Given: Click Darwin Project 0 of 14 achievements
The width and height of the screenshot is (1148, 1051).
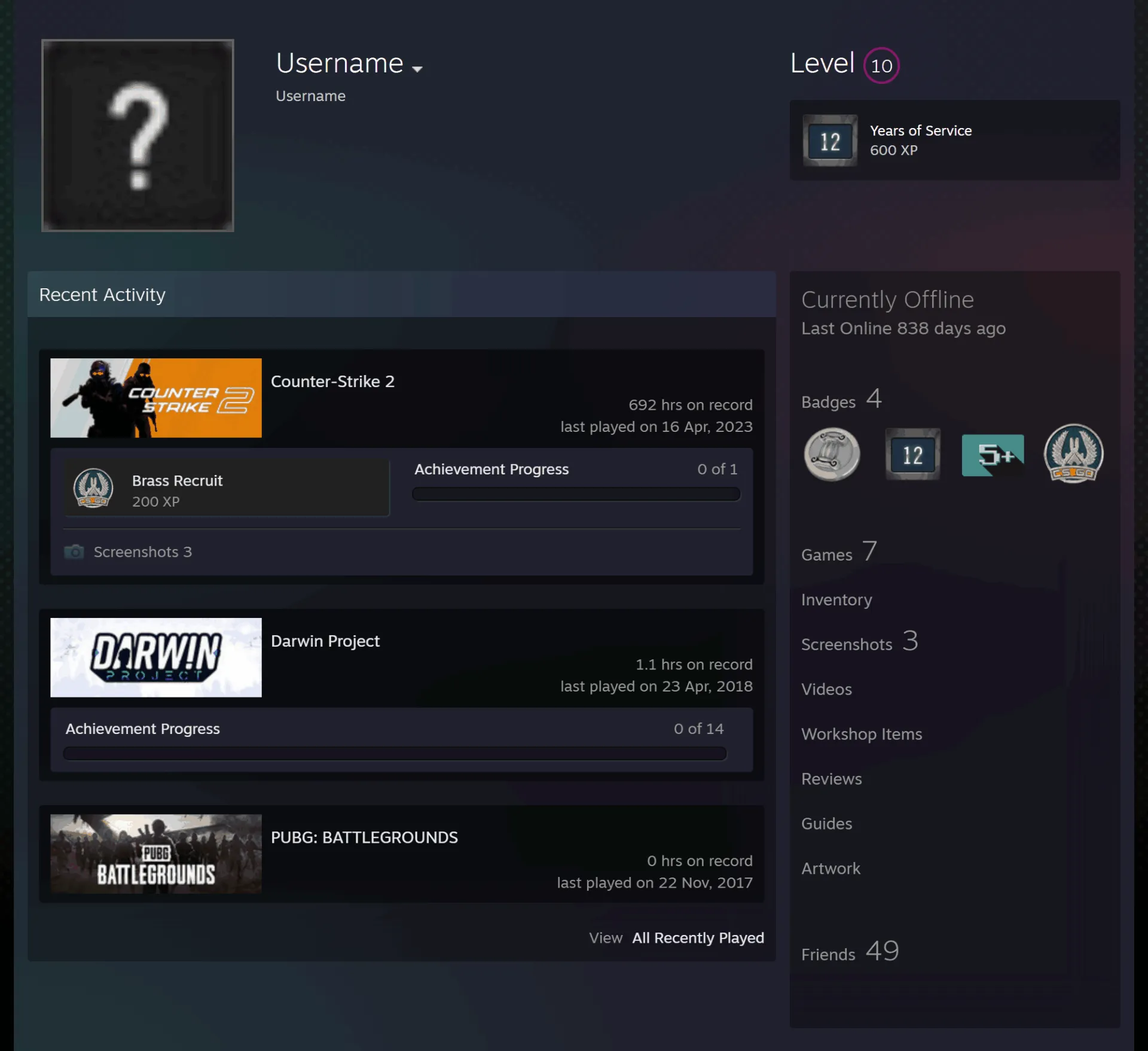Looking at the screenshot, I should [698, 729].
